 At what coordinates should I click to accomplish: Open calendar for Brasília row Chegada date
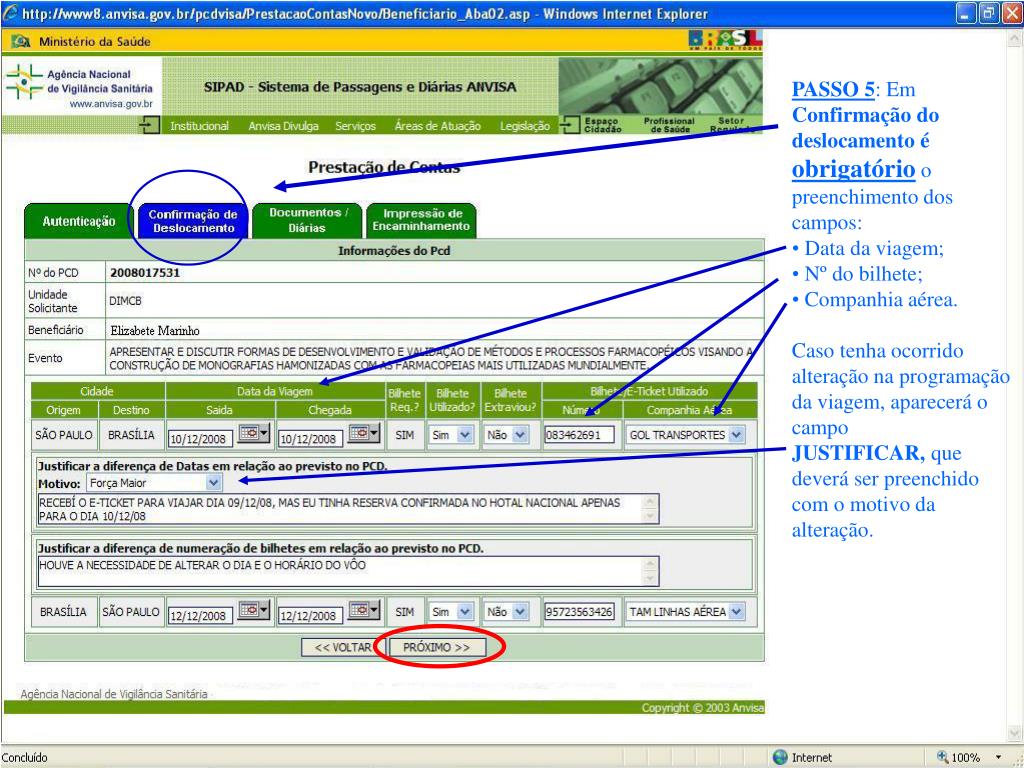click(361, 611)
